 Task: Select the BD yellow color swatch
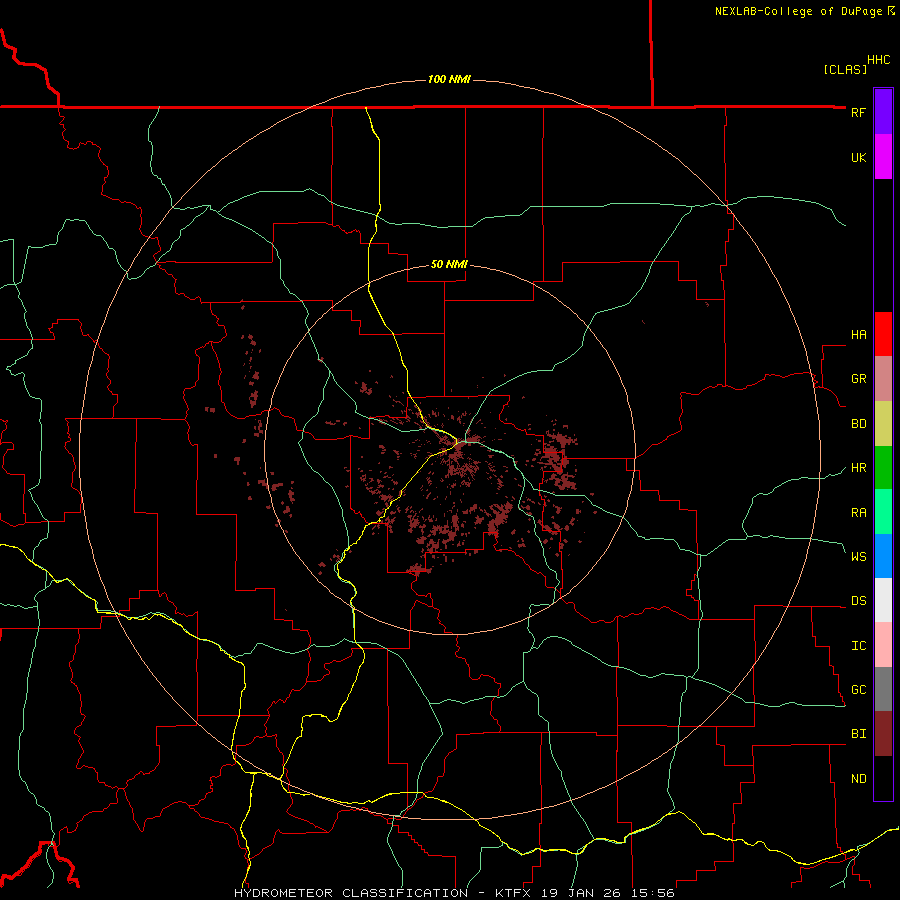(883, 424)
